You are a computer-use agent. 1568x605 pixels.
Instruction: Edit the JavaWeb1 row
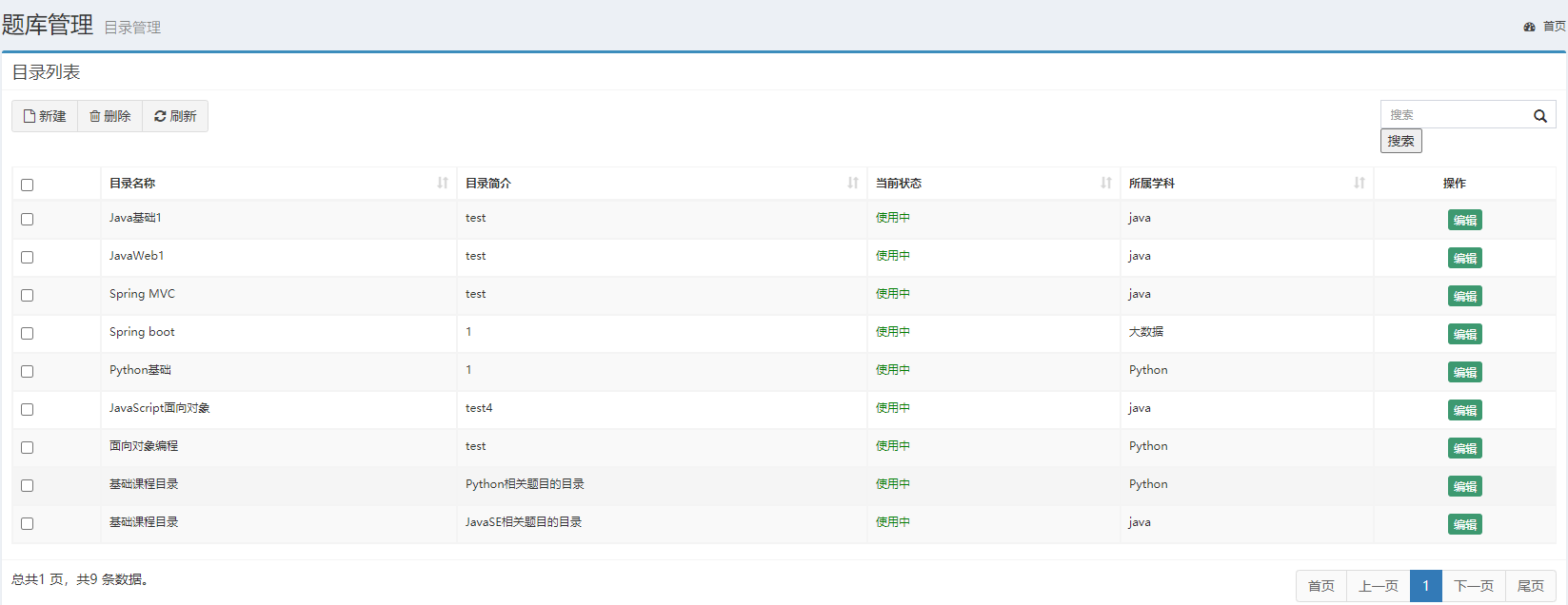[x=1464, y=258]
